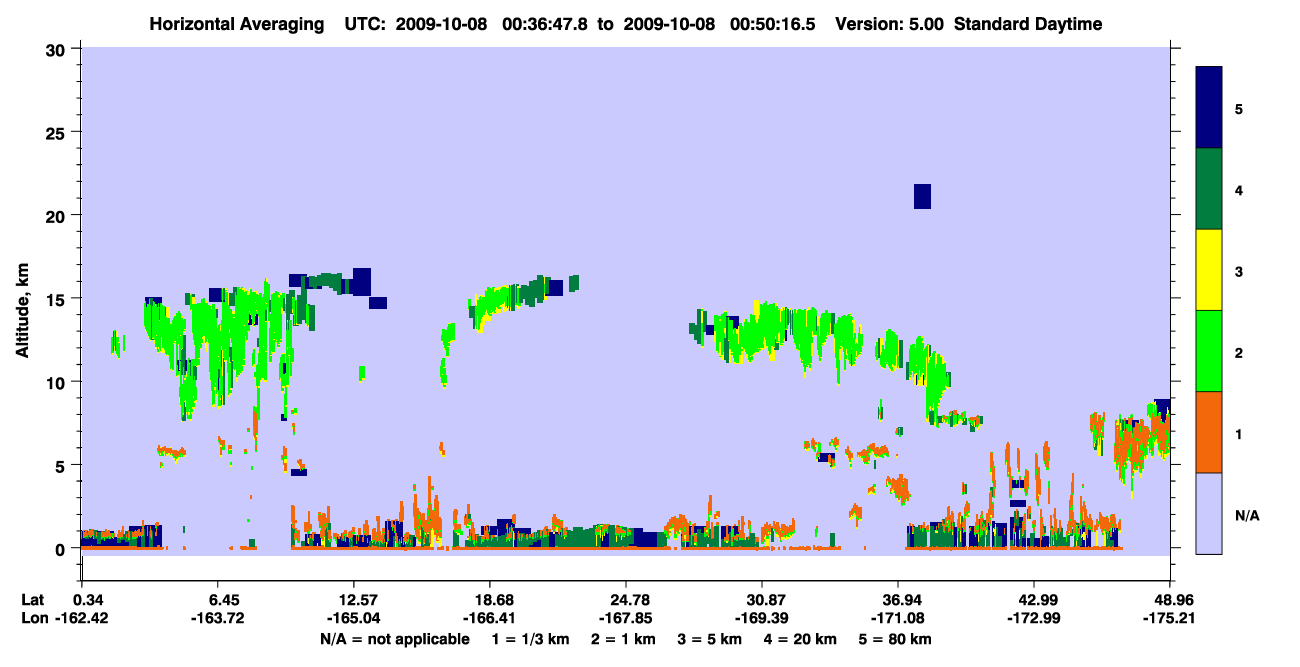This screenshot has height=667, width=1300.
Task: Click the colorbar number label 3
Action: point(1239,271)
